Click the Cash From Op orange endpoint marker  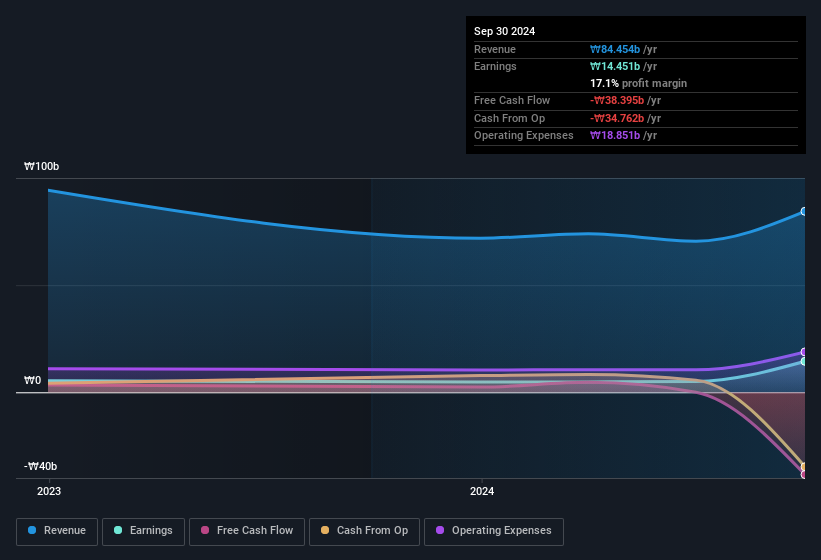click(804, 466)
